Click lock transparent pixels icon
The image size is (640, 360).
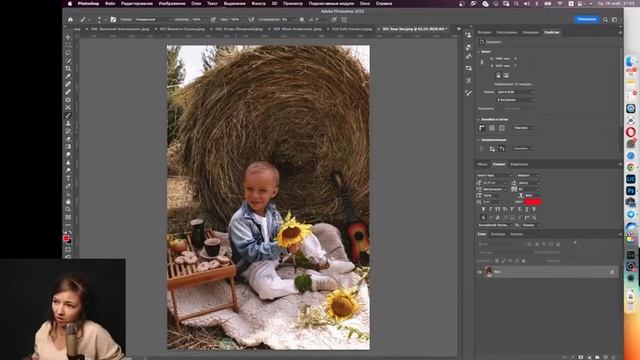[x=497, y=261]
